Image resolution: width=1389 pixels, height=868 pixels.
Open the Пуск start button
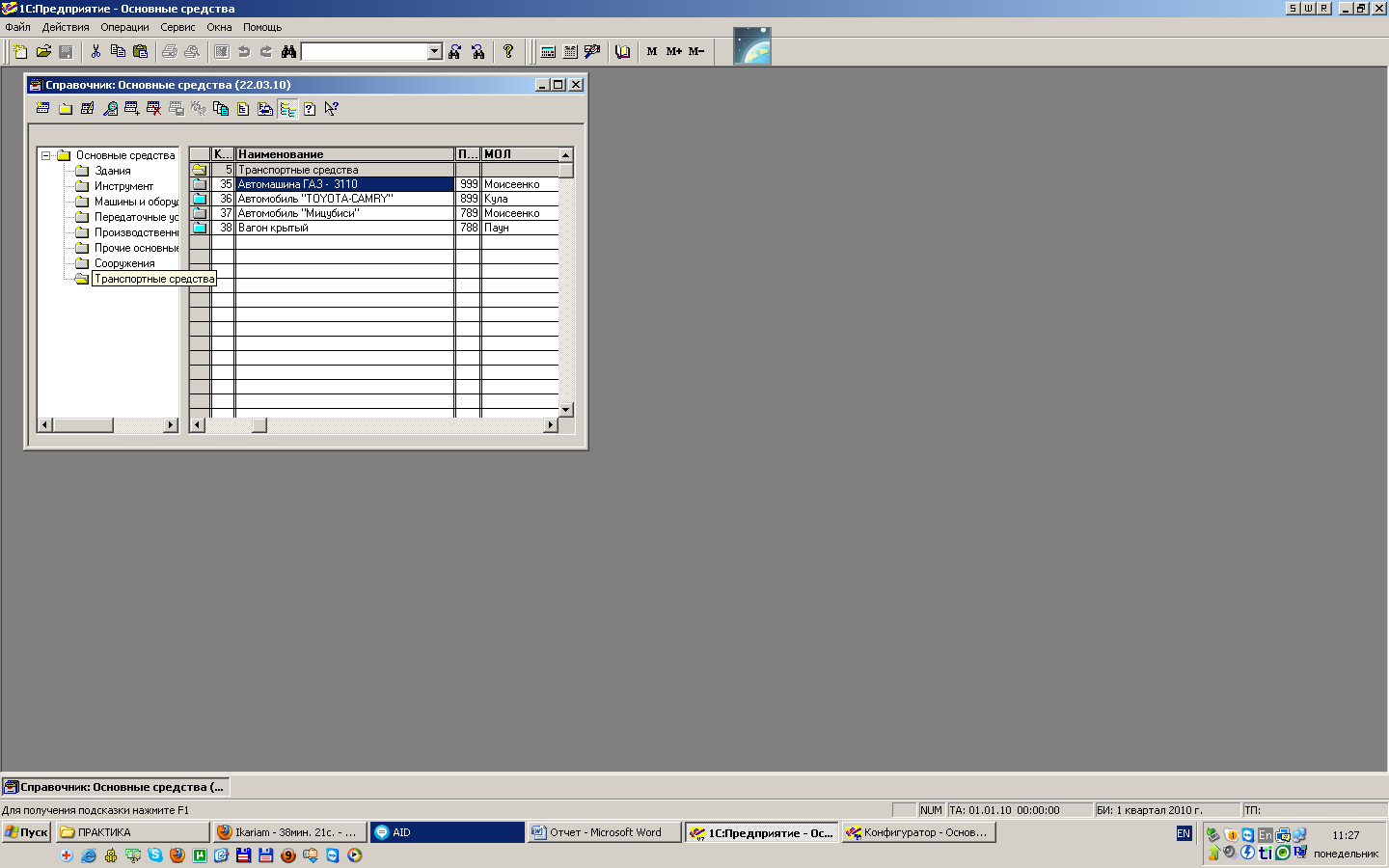tap(26, 832)
